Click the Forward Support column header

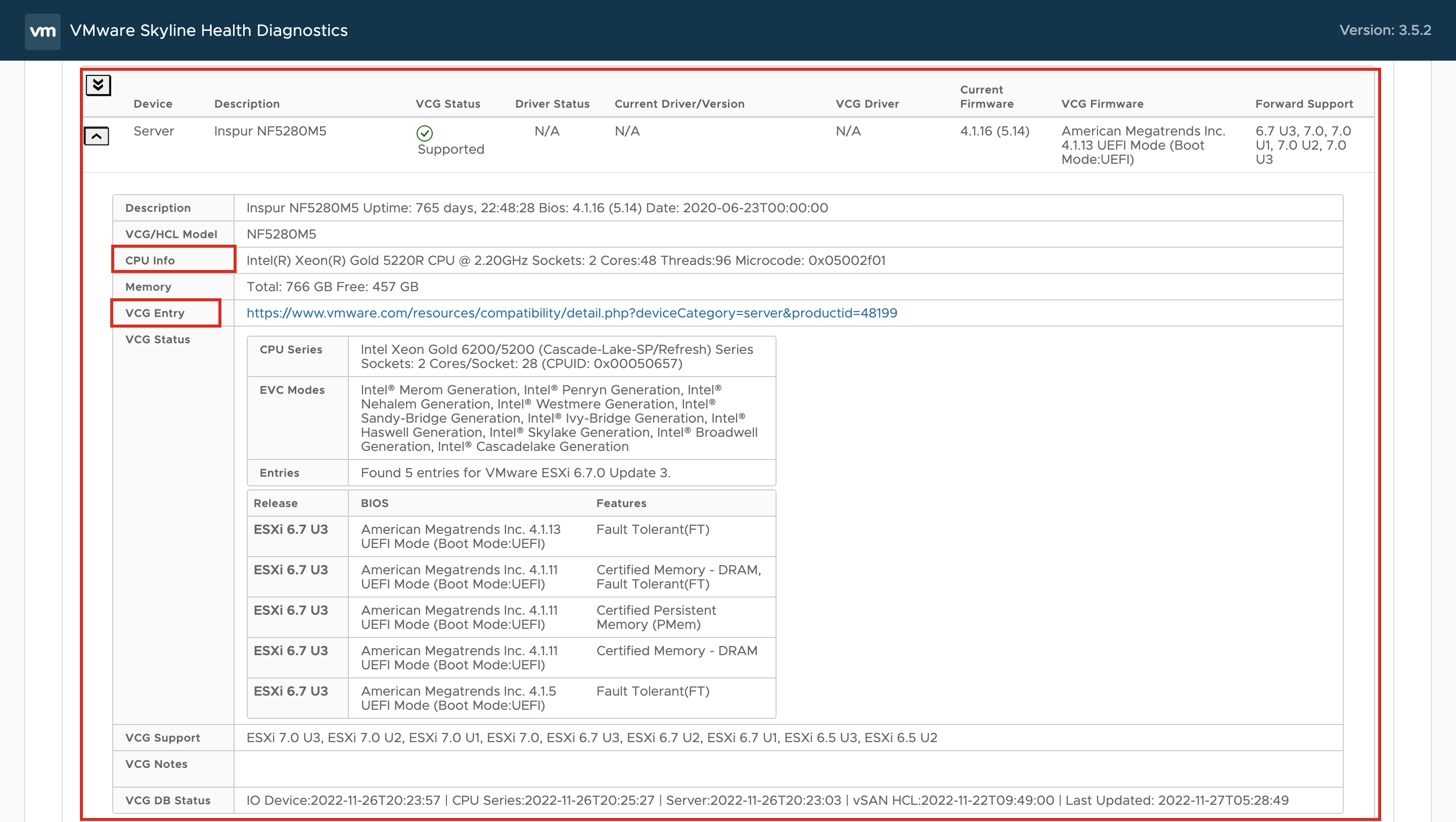pos(1304,104)
